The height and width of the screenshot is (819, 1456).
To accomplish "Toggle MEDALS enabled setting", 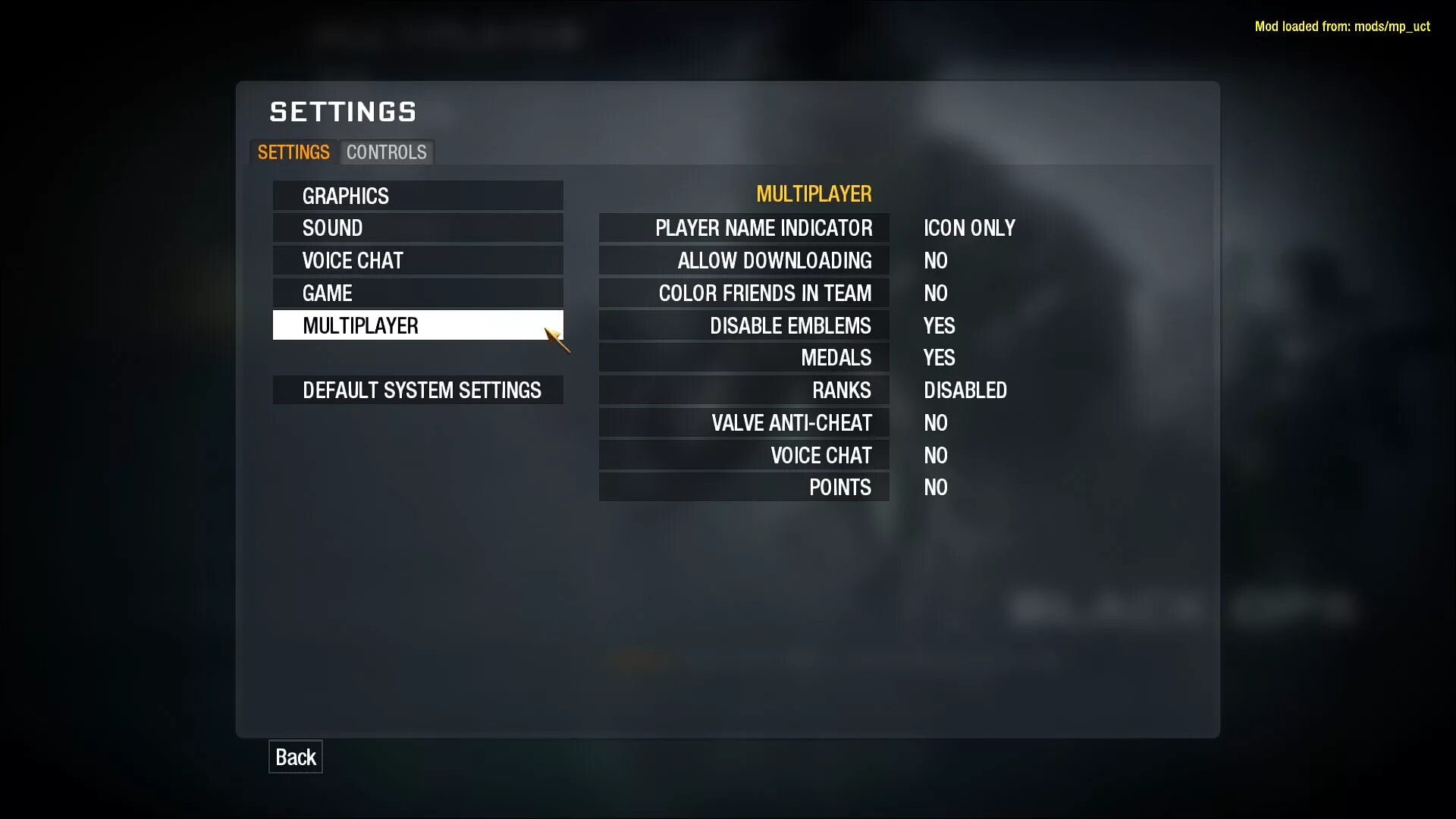I will click(x=938, y=358).
